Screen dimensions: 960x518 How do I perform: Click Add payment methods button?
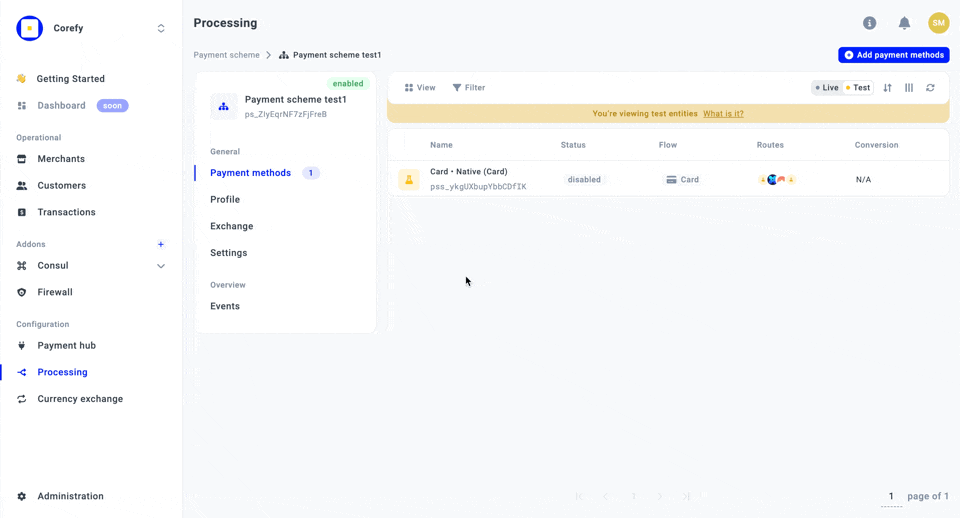click(x=894, y=55)
